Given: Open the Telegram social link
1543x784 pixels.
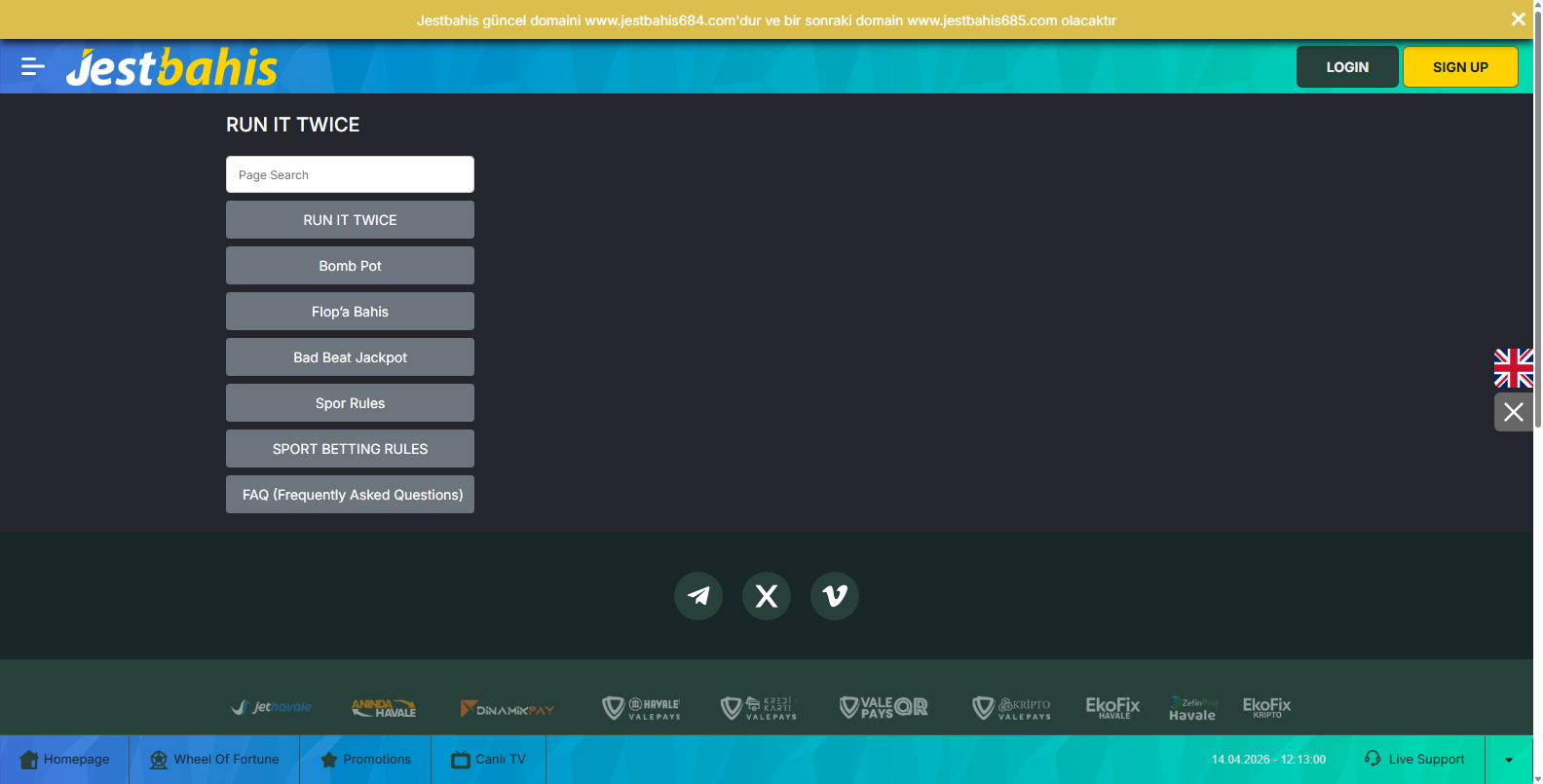Looking at the screenshot, I should tap(698, 596).
